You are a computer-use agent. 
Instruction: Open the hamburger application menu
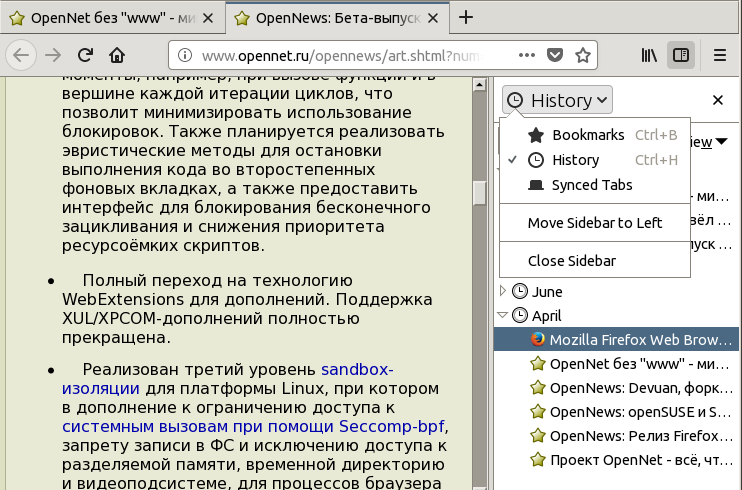720,55
